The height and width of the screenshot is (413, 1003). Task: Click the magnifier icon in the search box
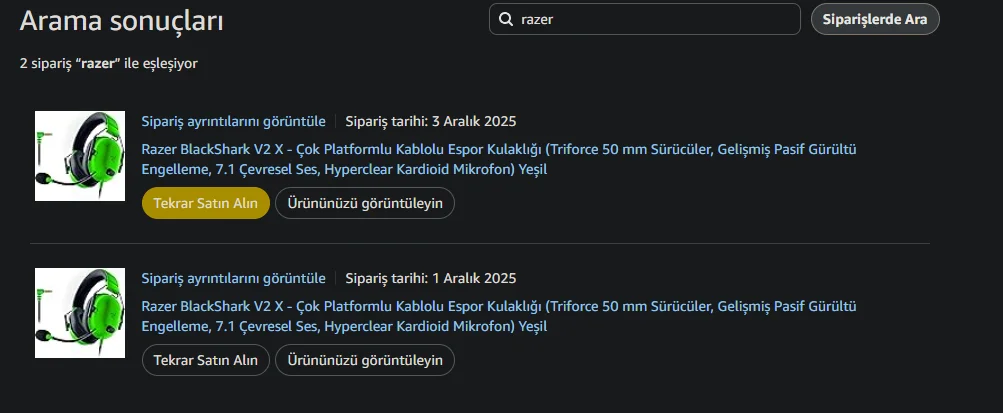506,20
